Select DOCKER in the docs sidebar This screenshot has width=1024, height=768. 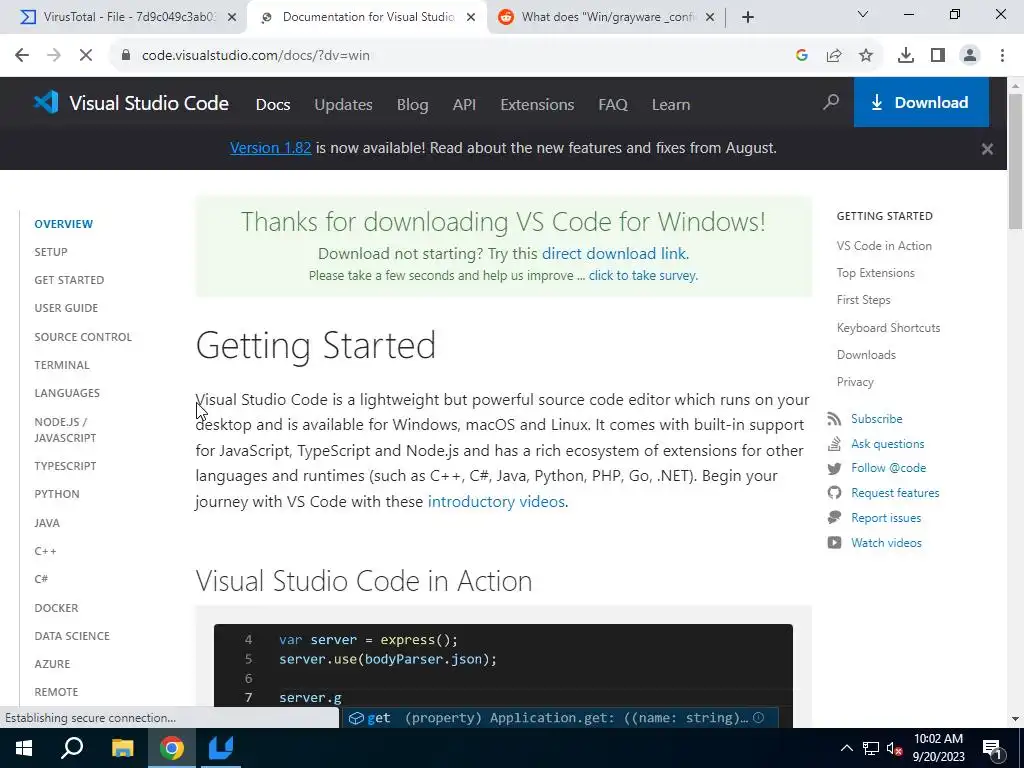[x=56, y=608]
